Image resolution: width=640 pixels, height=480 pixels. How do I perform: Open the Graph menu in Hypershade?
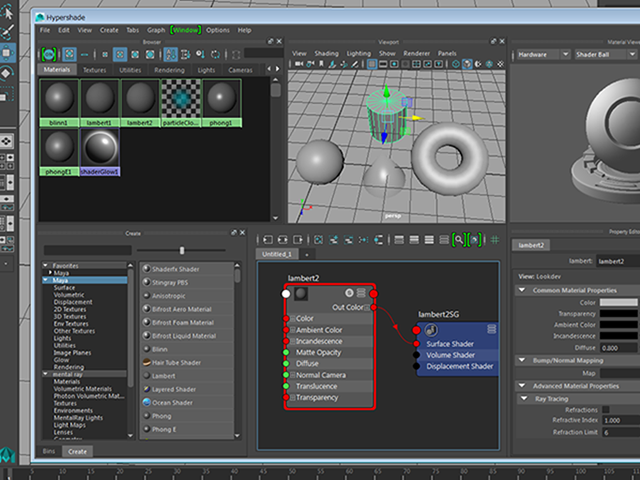pyautogui.click(x=156, y=30)
